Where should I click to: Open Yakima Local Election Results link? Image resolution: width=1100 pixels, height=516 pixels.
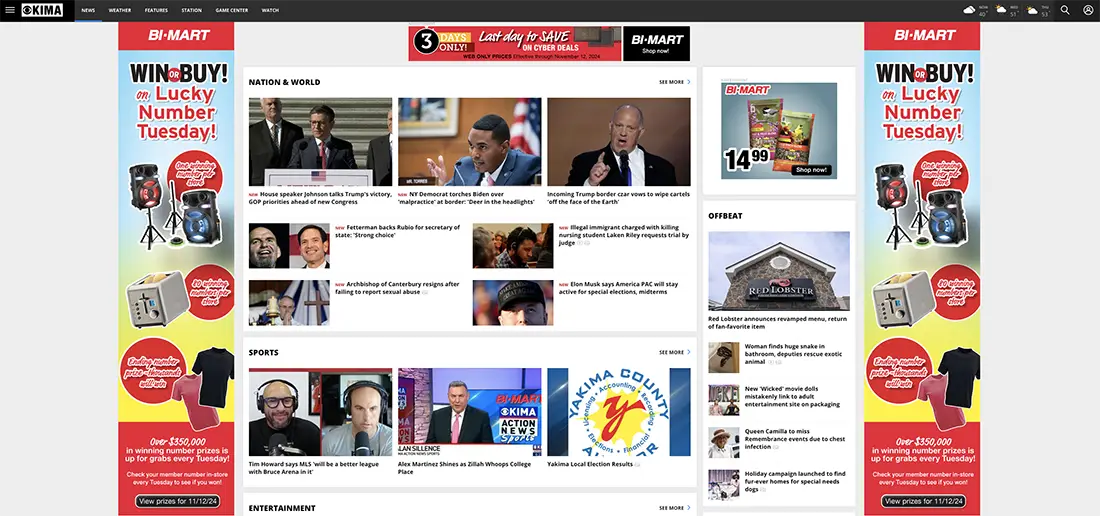(590, 464)
